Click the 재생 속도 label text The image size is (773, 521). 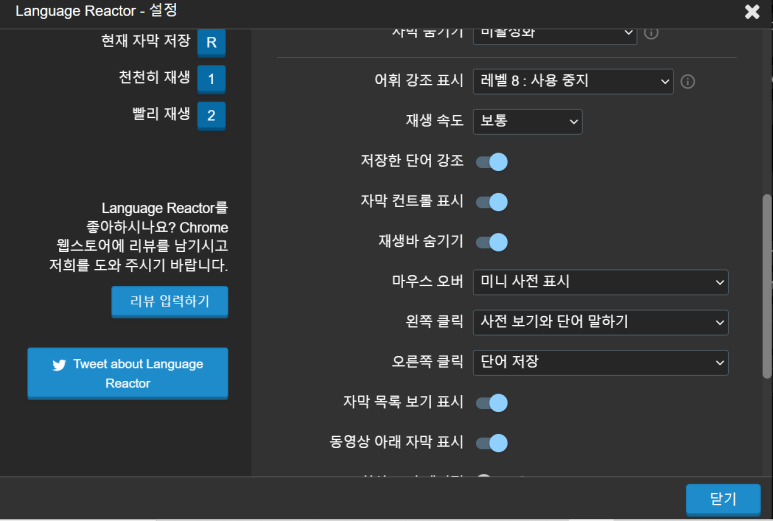[434, 121]
